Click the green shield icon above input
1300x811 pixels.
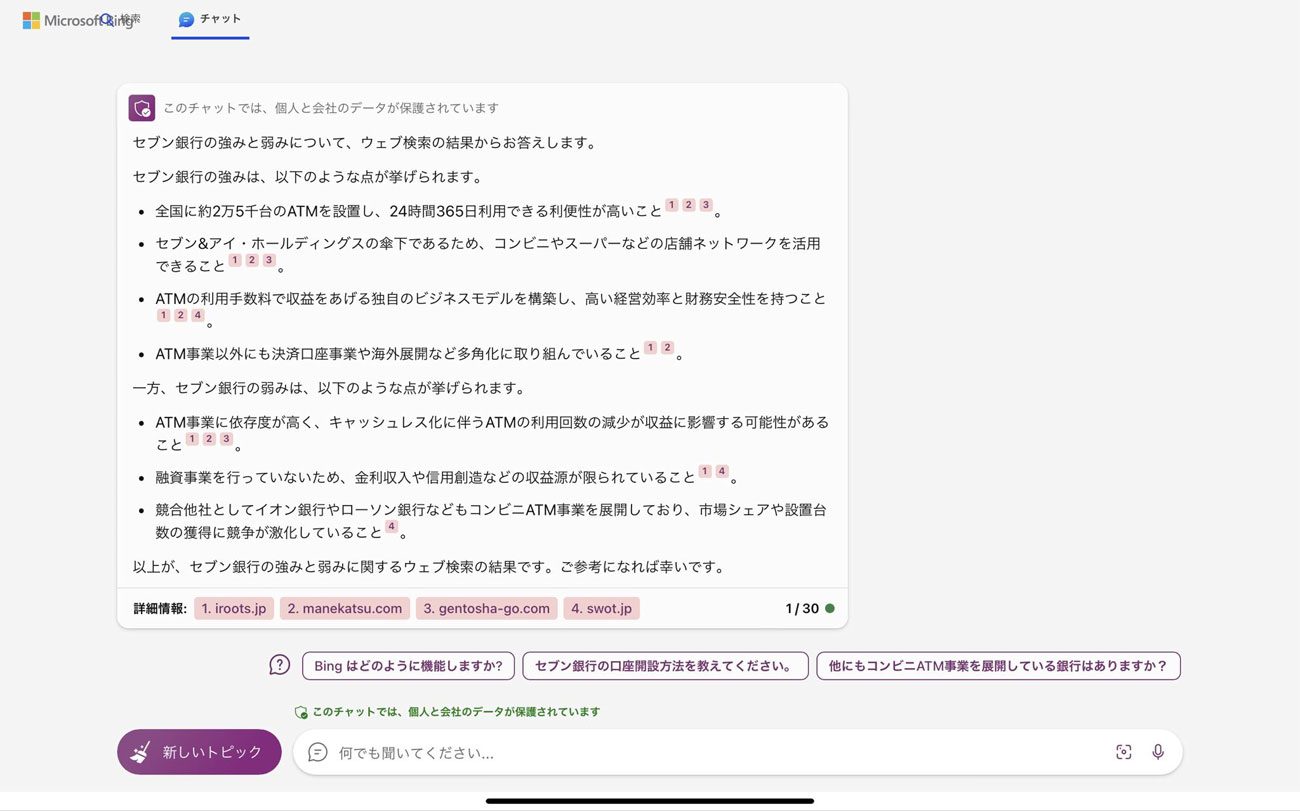pyautogui.click(x=300, y=712)
